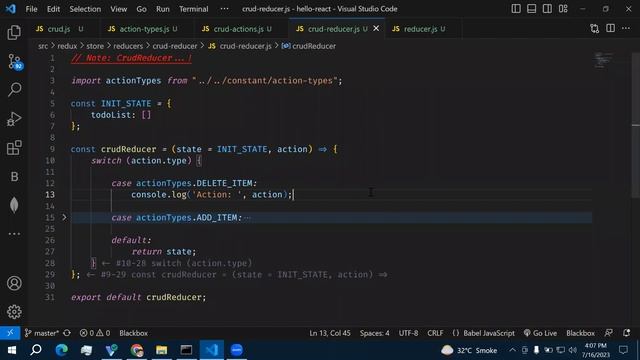
Task: Split the editor to the right
Action: (610, 28)
